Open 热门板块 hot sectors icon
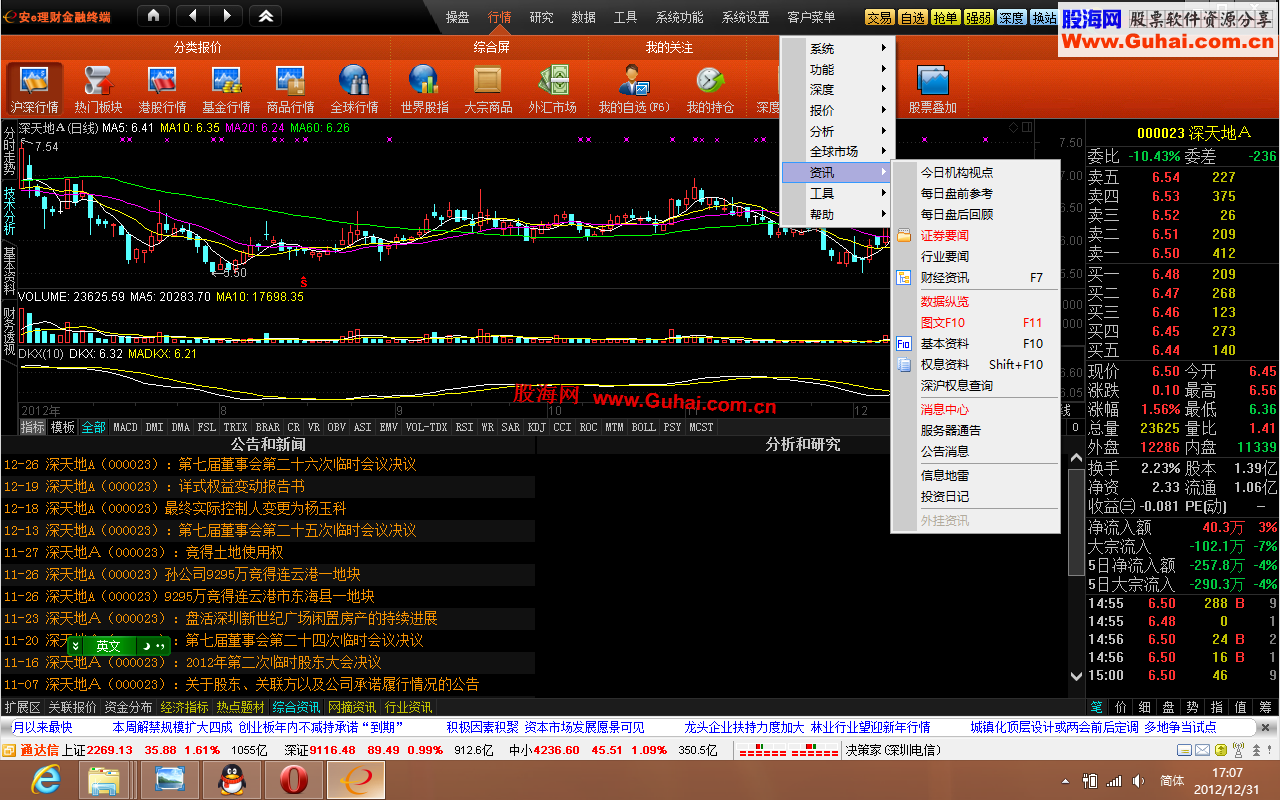The width and height of the screenshot is (1280, 800). [x=98, y=90]
